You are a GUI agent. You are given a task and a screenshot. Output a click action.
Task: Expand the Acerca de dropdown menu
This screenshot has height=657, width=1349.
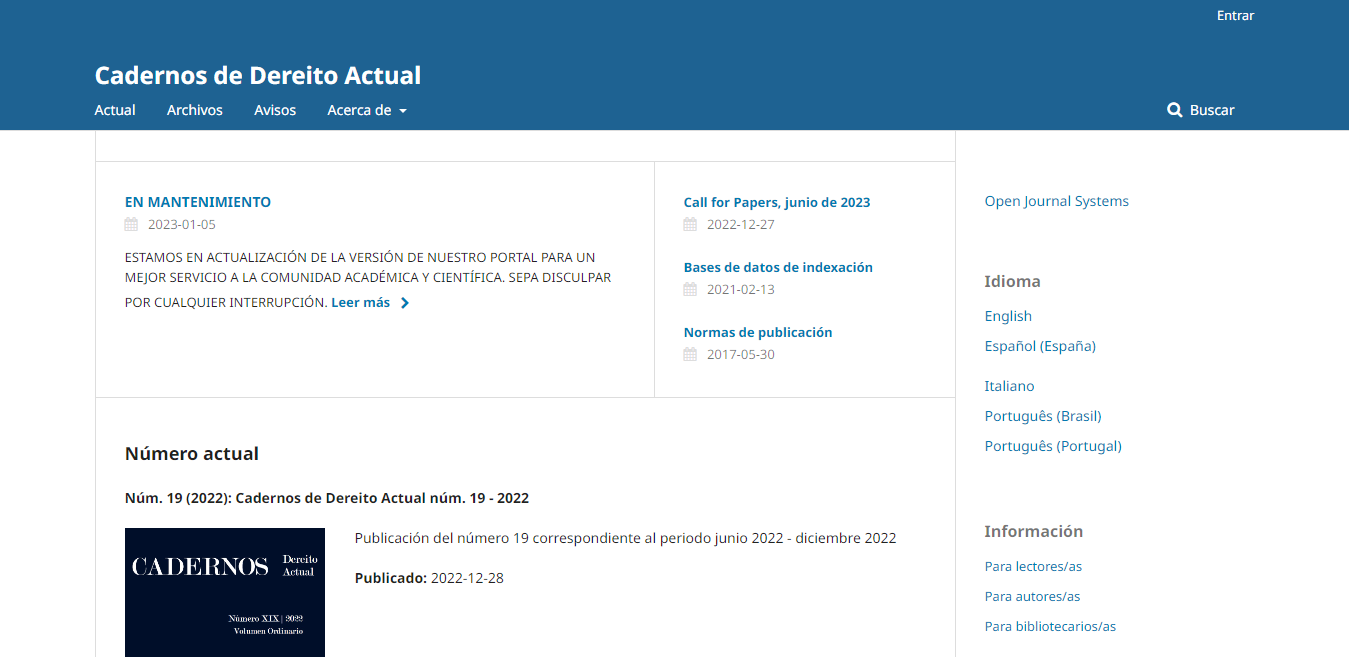click(367, 110)
